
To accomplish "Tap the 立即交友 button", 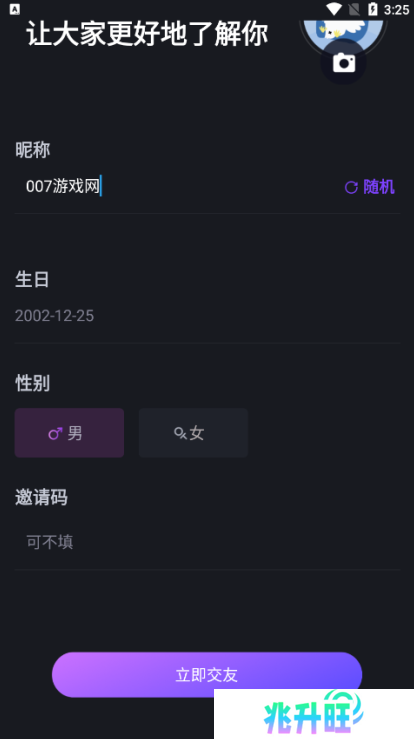I will click(x=207, y=674).
